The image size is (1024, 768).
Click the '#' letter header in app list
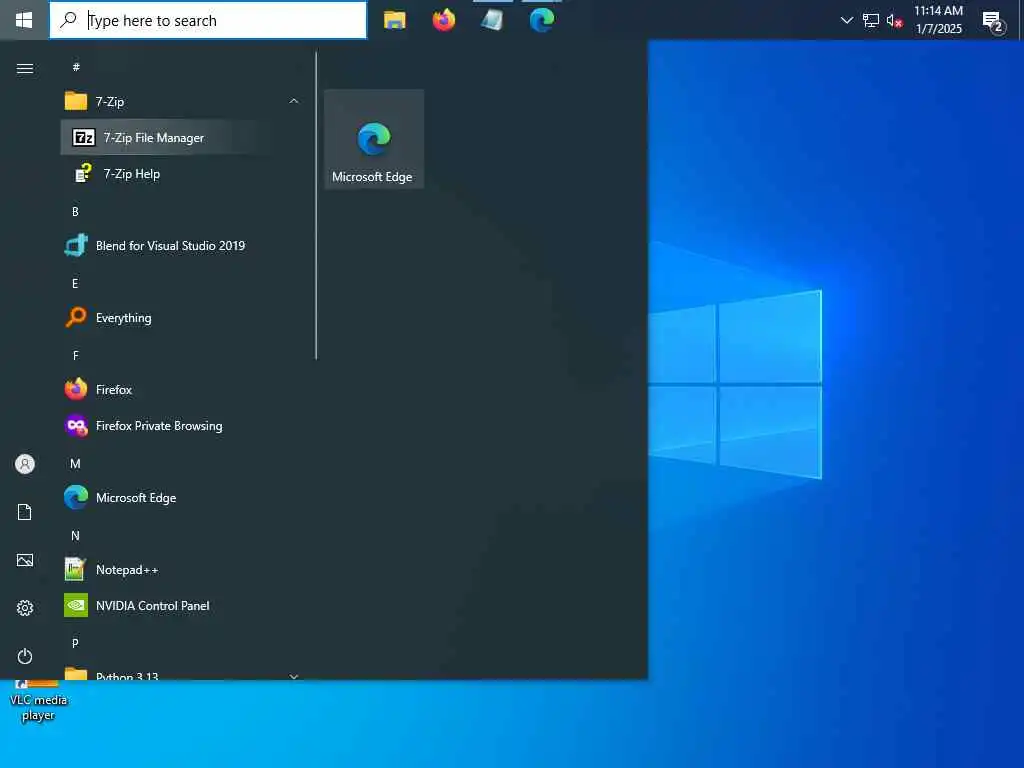click(76, 67)
